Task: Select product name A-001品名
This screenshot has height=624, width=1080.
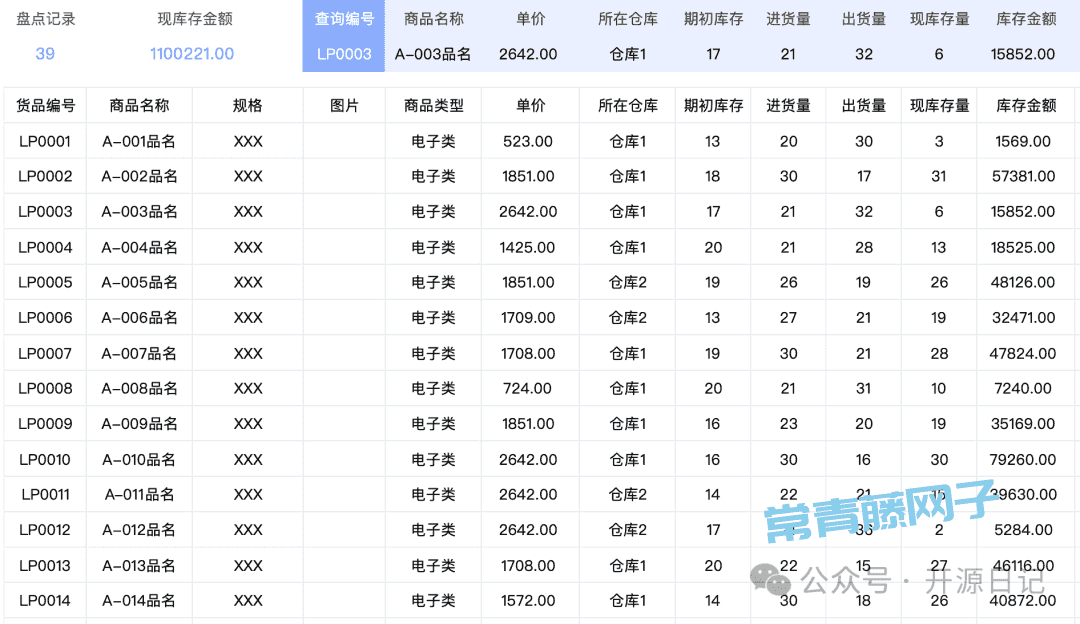Action: click(140, 141)
